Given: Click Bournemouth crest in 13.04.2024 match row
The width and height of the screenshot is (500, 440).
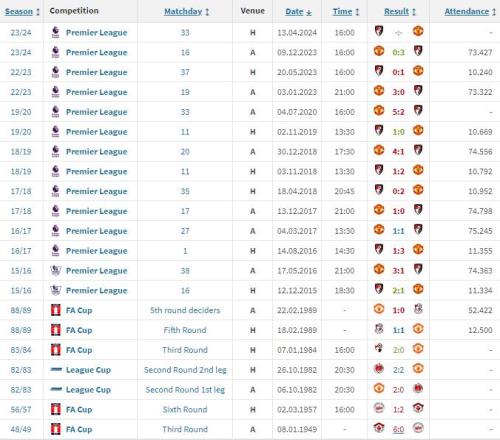Looking at the screenshot, I should (379, 31).
